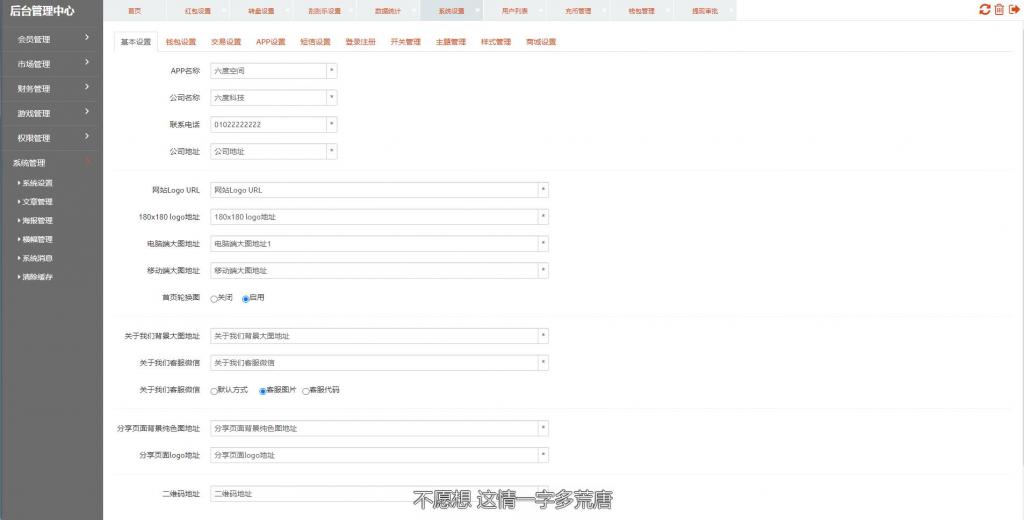This screenshot has height=520, width=1024.
Task: Collapse the 系统管理 sidebar section
Action: 51,162
